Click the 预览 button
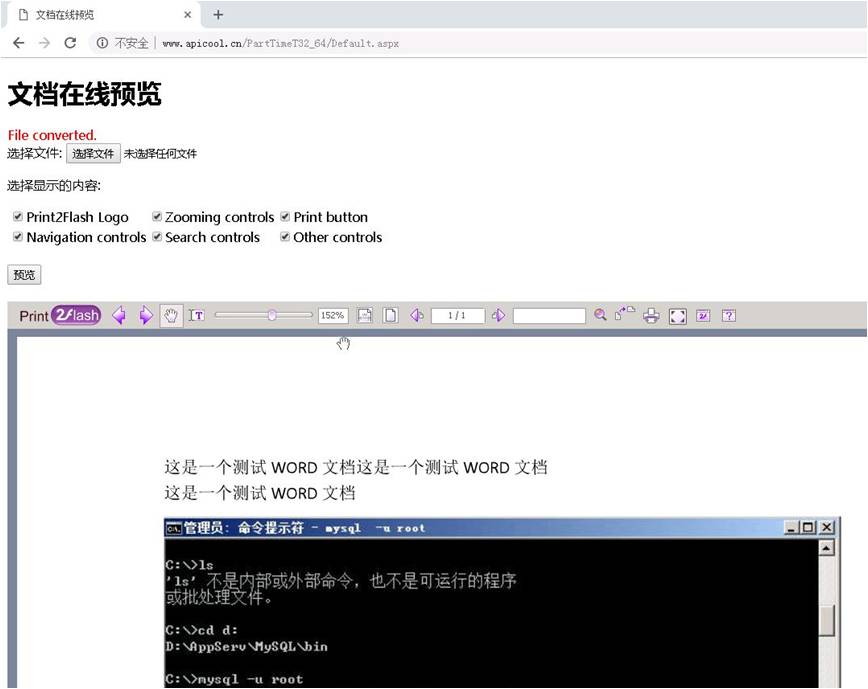This screenshot has width=868, height=689. (x=24, y=275)
